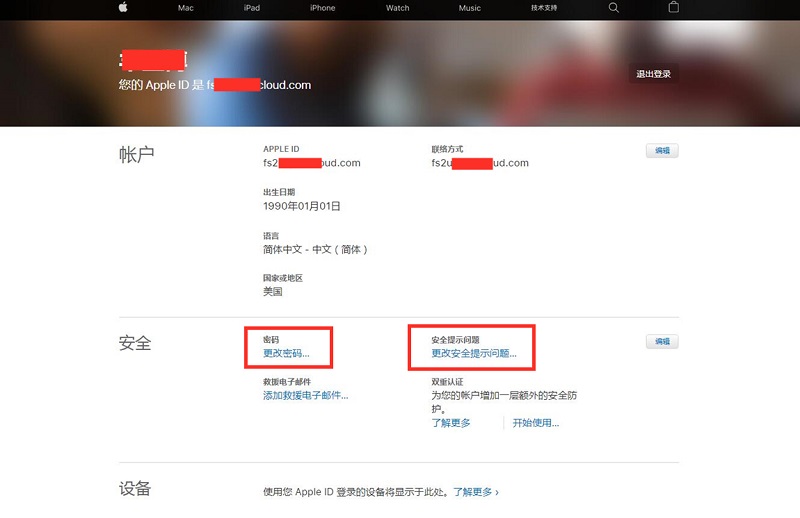The image size is (800, 518).
Task: Open the search magnifier icon
Action: (614, 8)
